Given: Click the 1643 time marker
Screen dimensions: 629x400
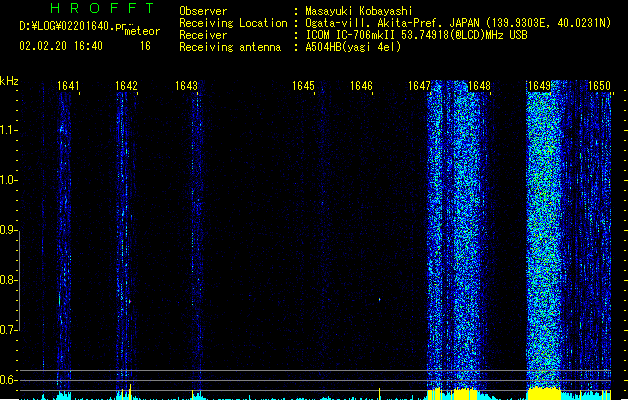Looking at the screenshot, I should [x=187, y=86].
